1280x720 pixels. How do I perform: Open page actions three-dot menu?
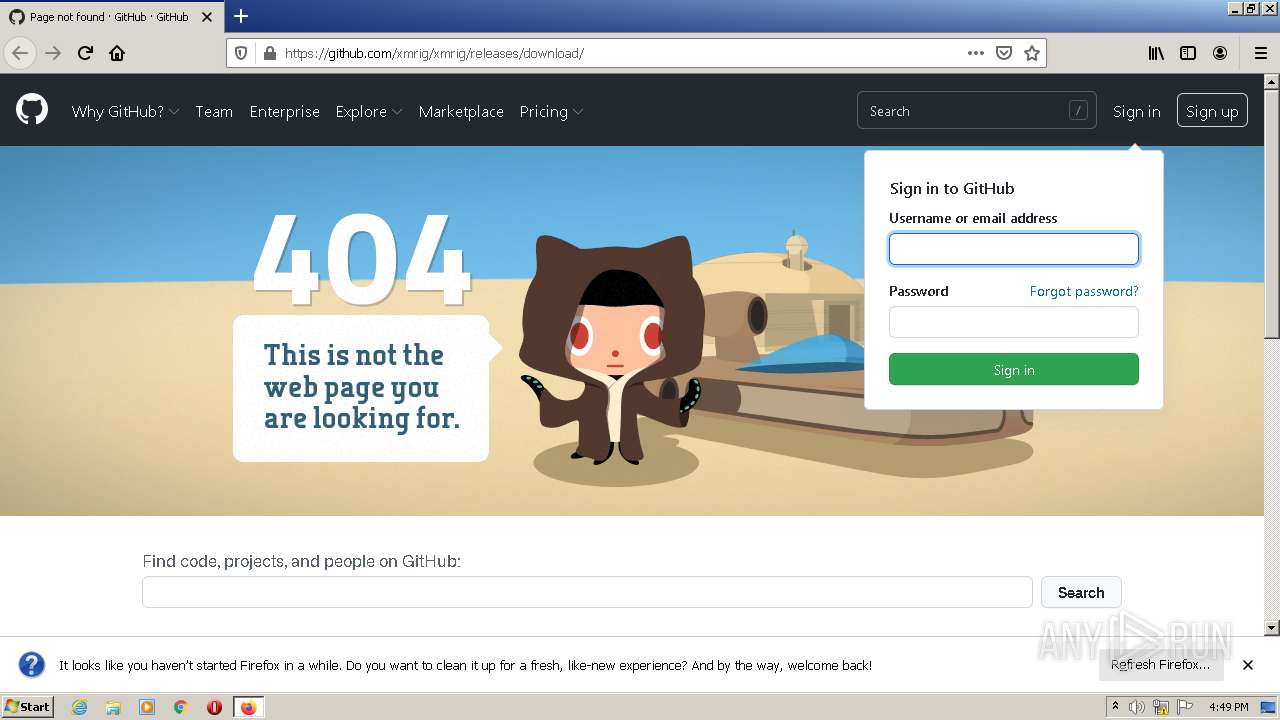[975, 53]
